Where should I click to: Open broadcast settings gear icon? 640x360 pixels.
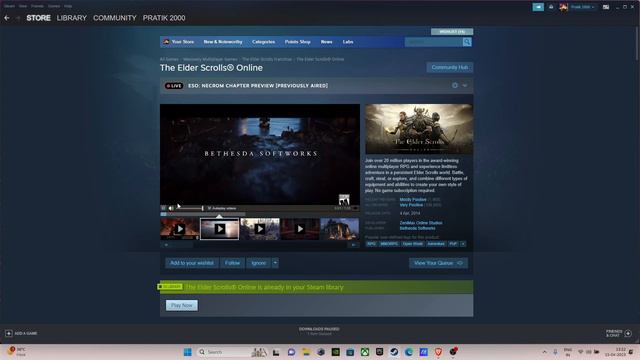coord(455,86)
